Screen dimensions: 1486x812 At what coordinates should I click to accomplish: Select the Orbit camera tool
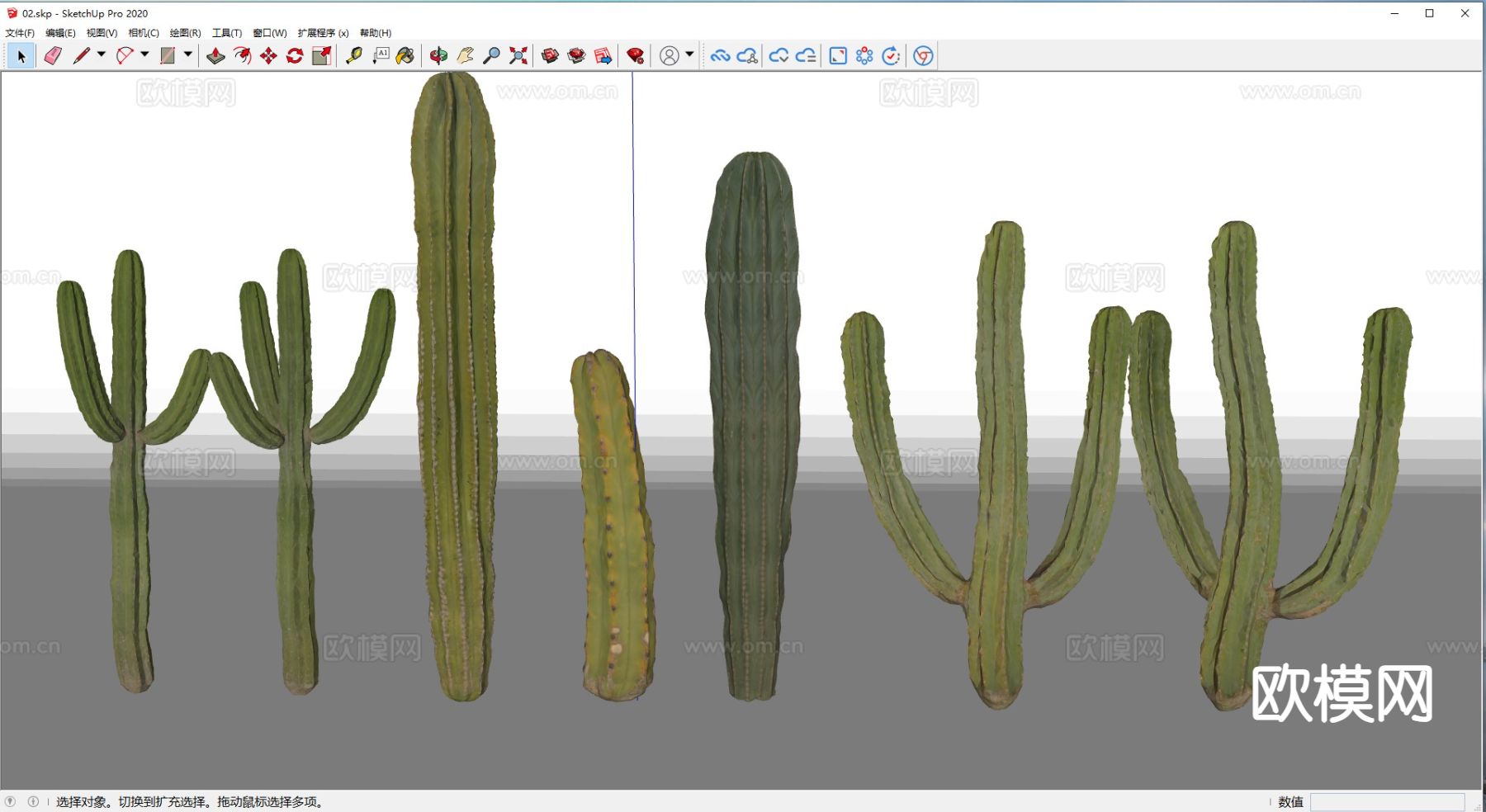tap(438, 55)
